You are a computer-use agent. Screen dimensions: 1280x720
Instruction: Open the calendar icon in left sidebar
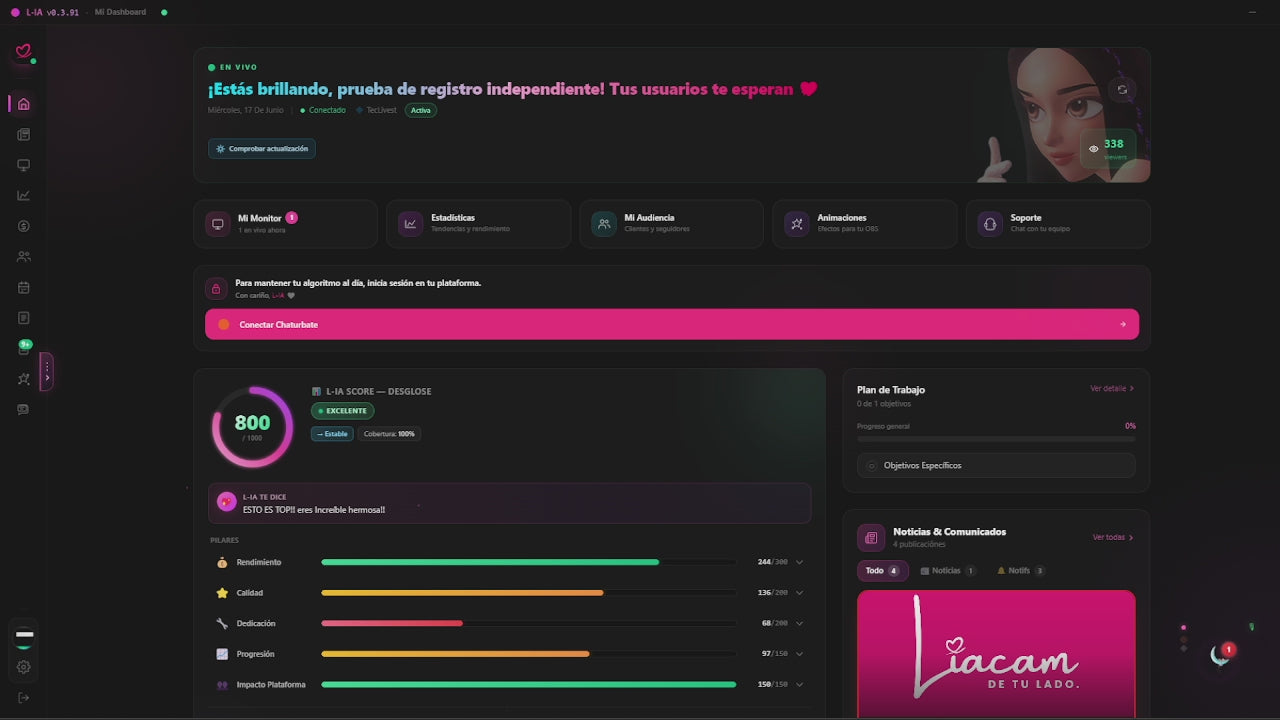(24, 287)
